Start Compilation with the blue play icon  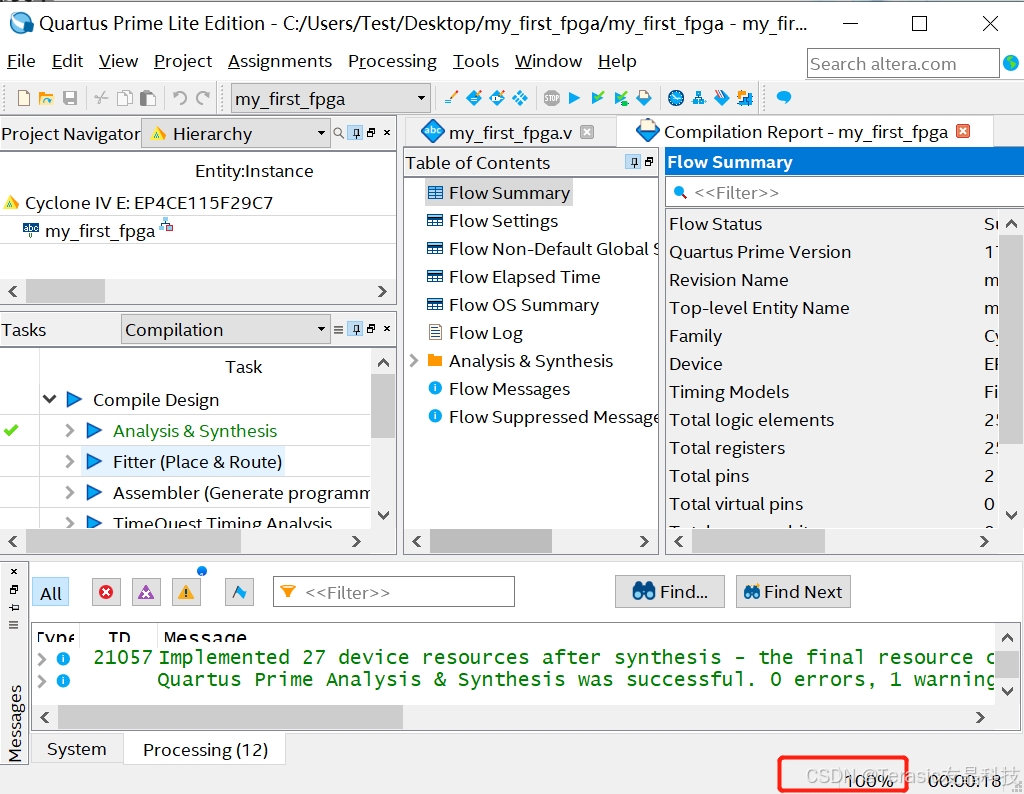click(575, 98)
